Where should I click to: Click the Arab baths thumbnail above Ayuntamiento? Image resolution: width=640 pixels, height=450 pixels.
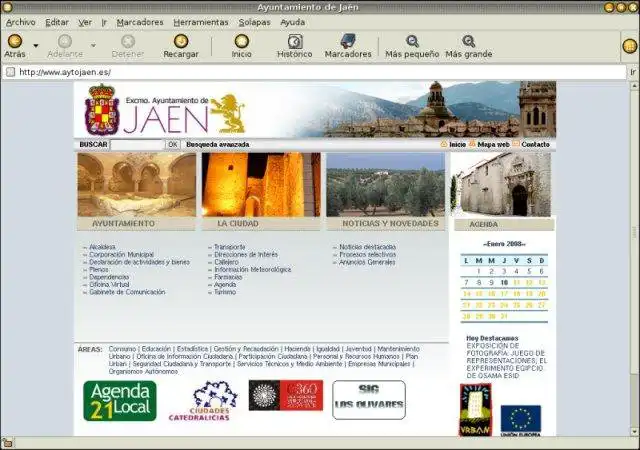coord(136,185)
